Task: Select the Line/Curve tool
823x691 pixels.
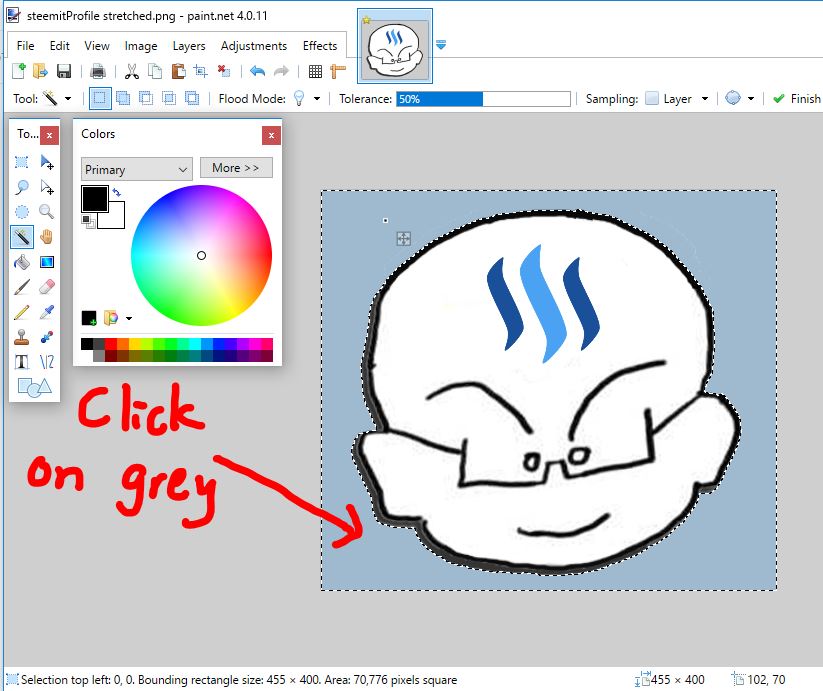Action: pyautogui.click(x=47, y=362)
